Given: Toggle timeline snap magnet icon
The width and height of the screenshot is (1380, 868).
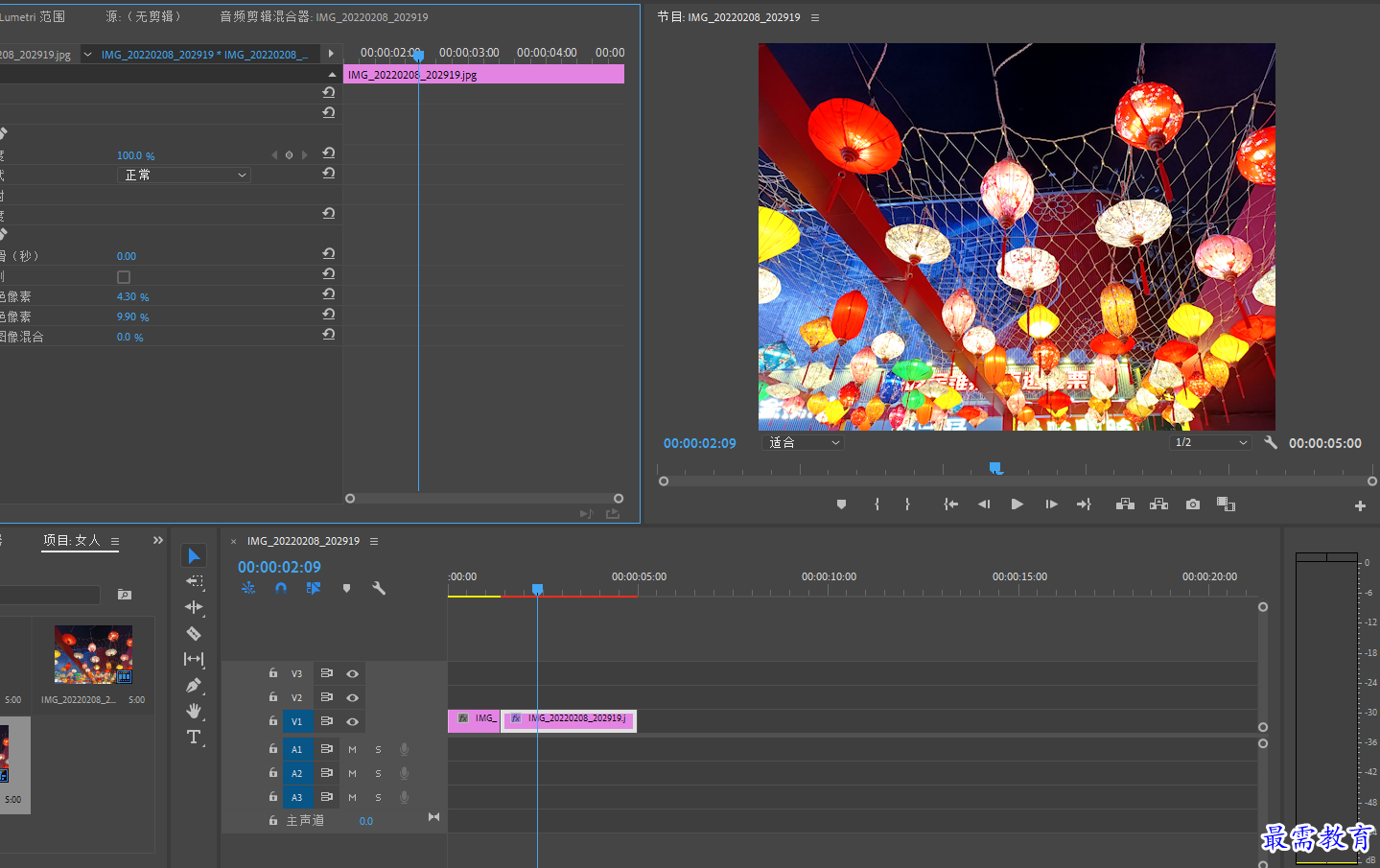Looking at the screenshot, I should pos(281,588).
